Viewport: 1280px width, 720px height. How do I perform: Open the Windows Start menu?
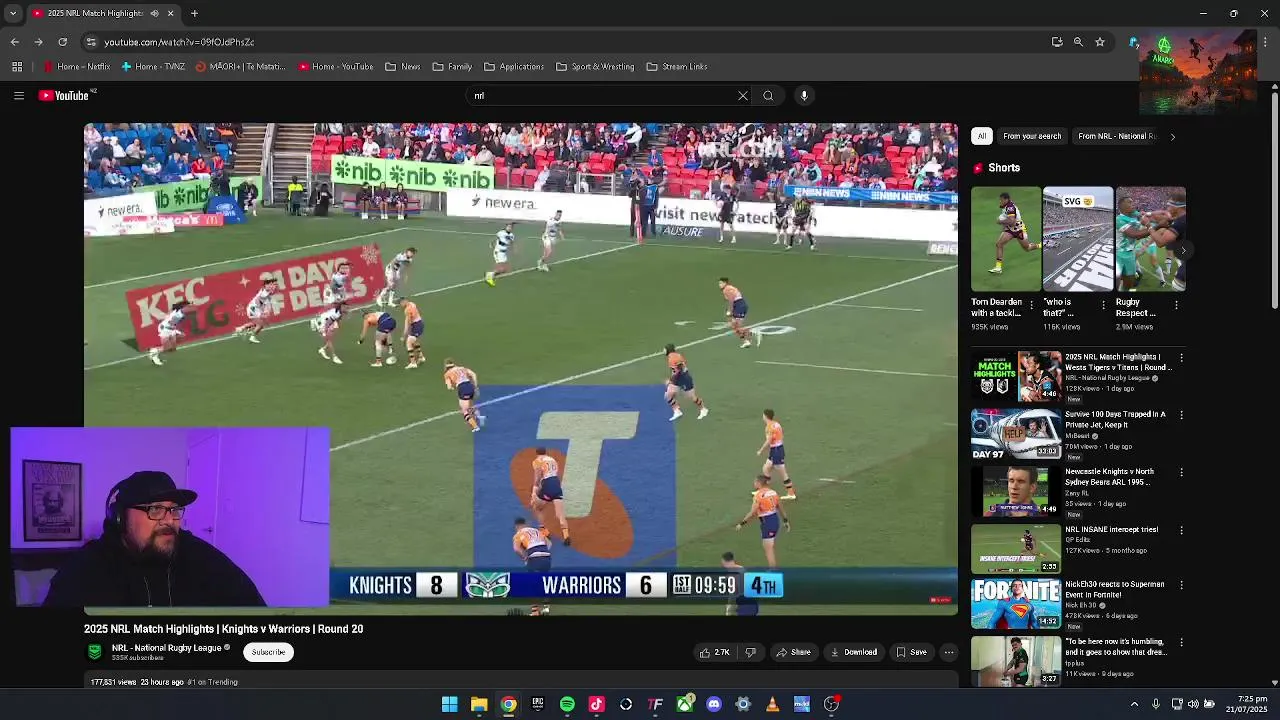pos(450,704)
